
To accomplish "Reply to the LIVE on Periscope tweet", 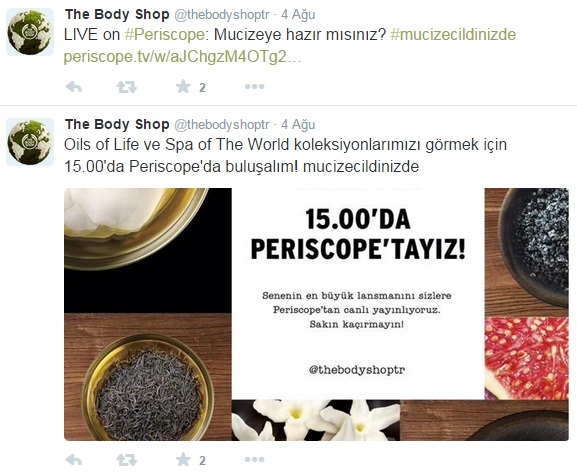I will [74, 87].
